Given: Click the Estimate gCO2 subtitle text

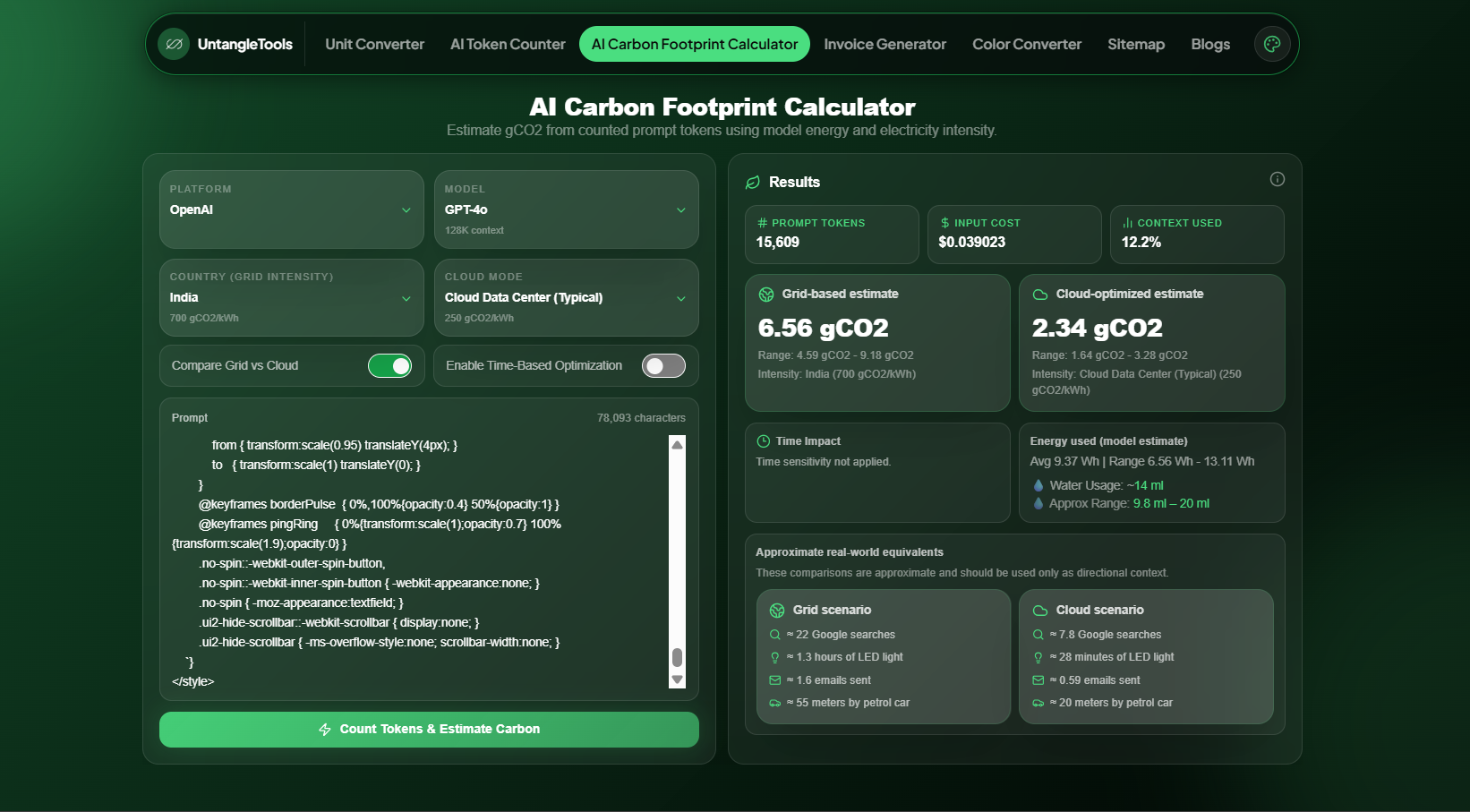Looking at the screenshot, I should (722, 131).
